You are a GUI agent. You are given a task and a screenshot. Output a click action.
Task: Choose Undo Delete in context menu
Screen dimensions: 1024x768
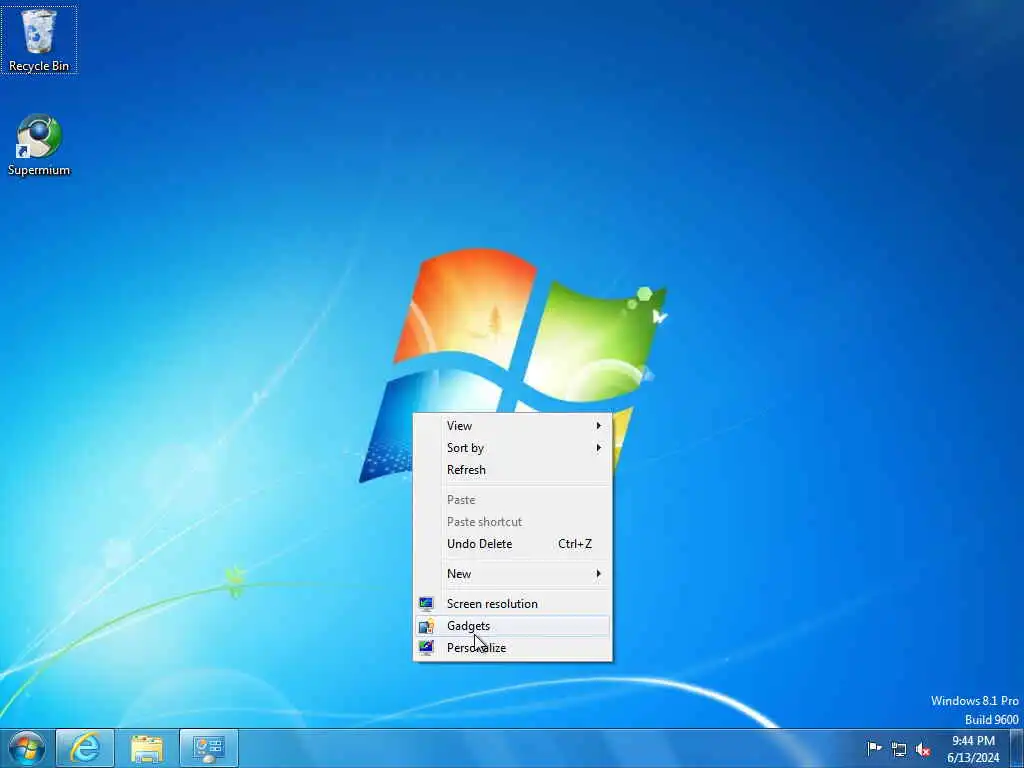[x=513, y=544]
